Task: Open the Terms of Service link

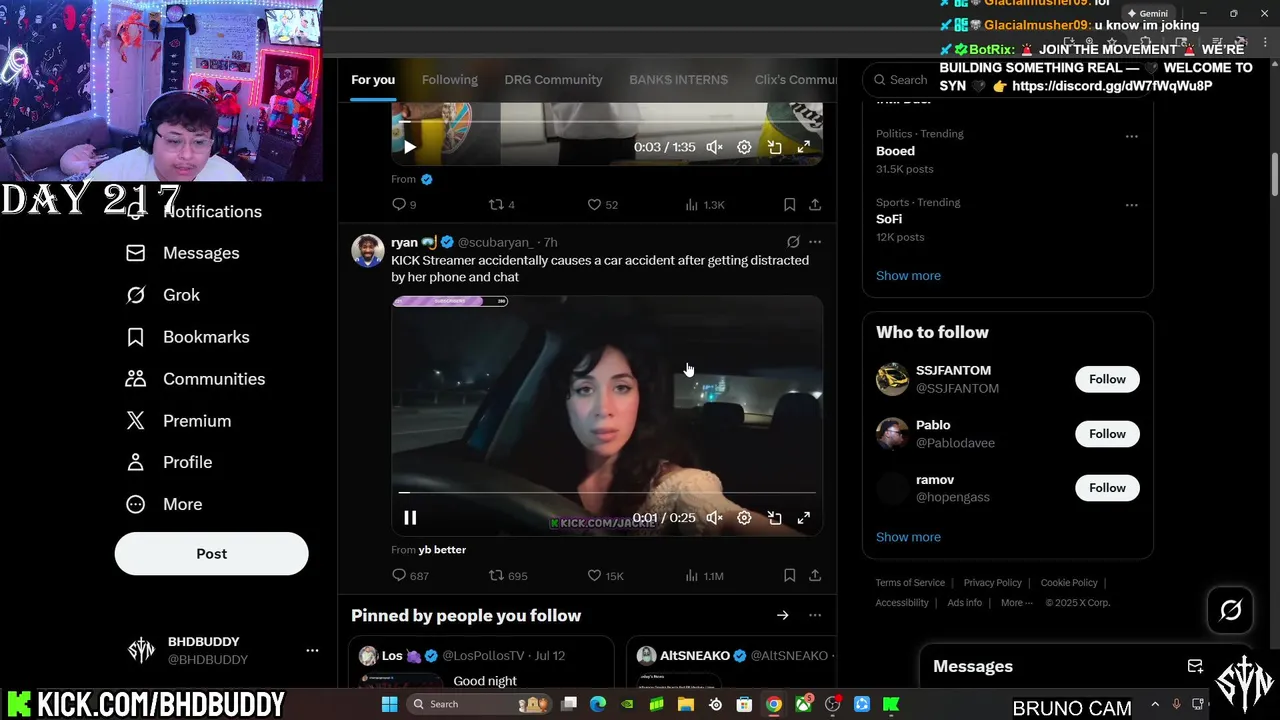Action: 910,583
